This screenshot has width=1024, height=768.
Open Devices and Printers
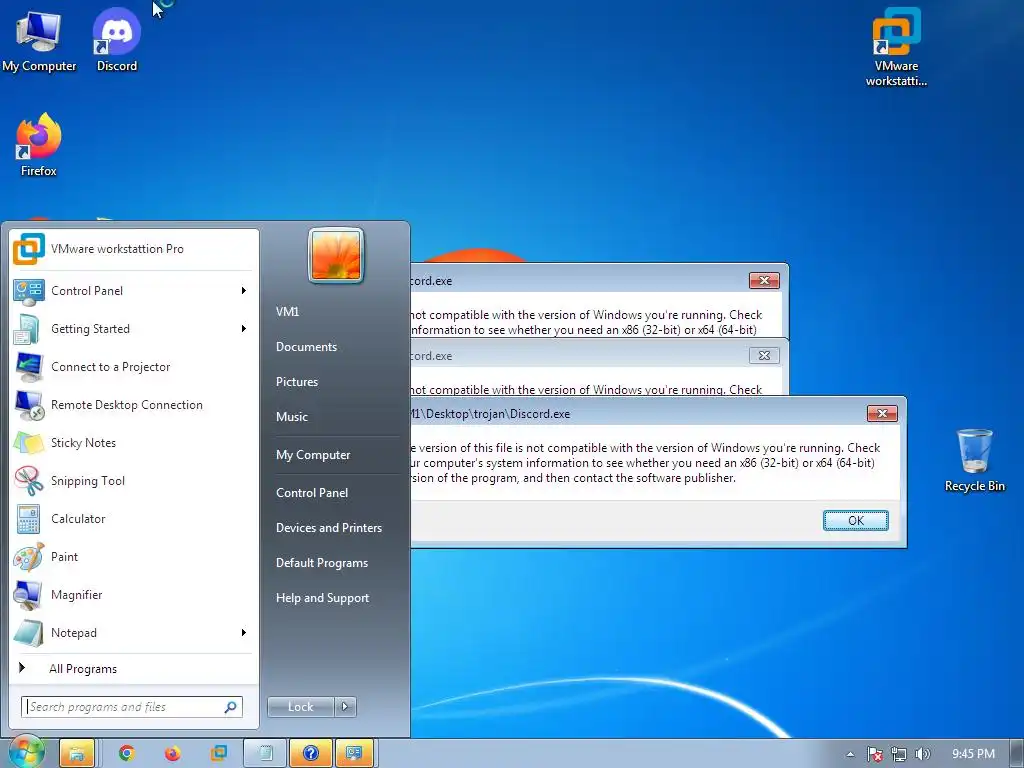click(x=329, y=528)
